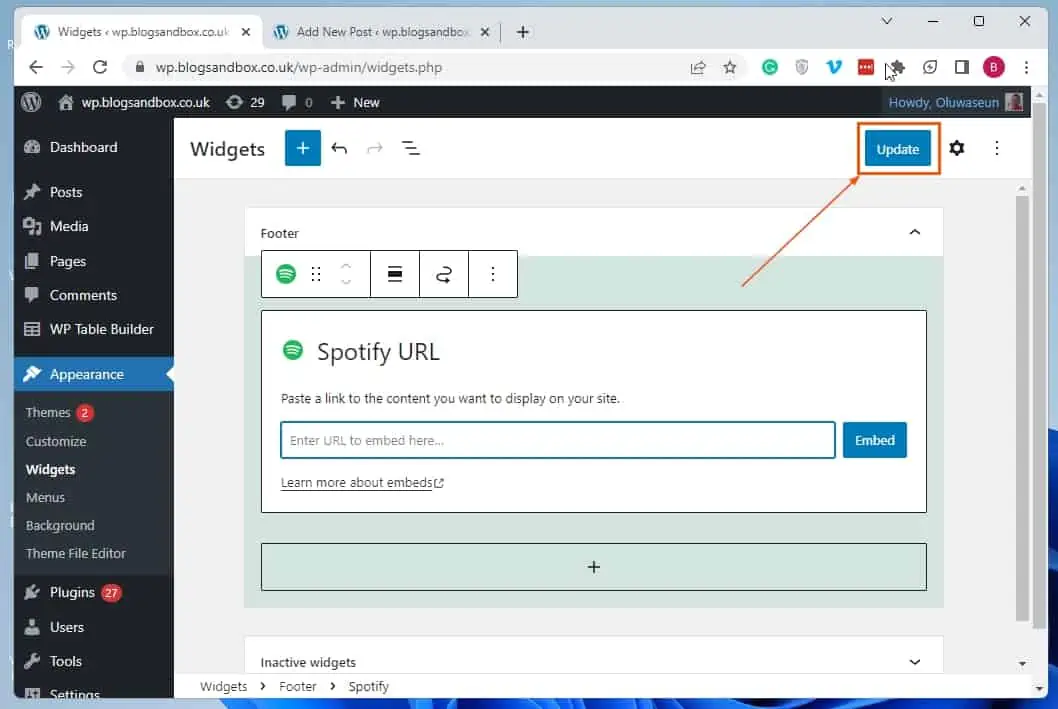
Task: Click the Embed button
Action: (x=874, y=440)
